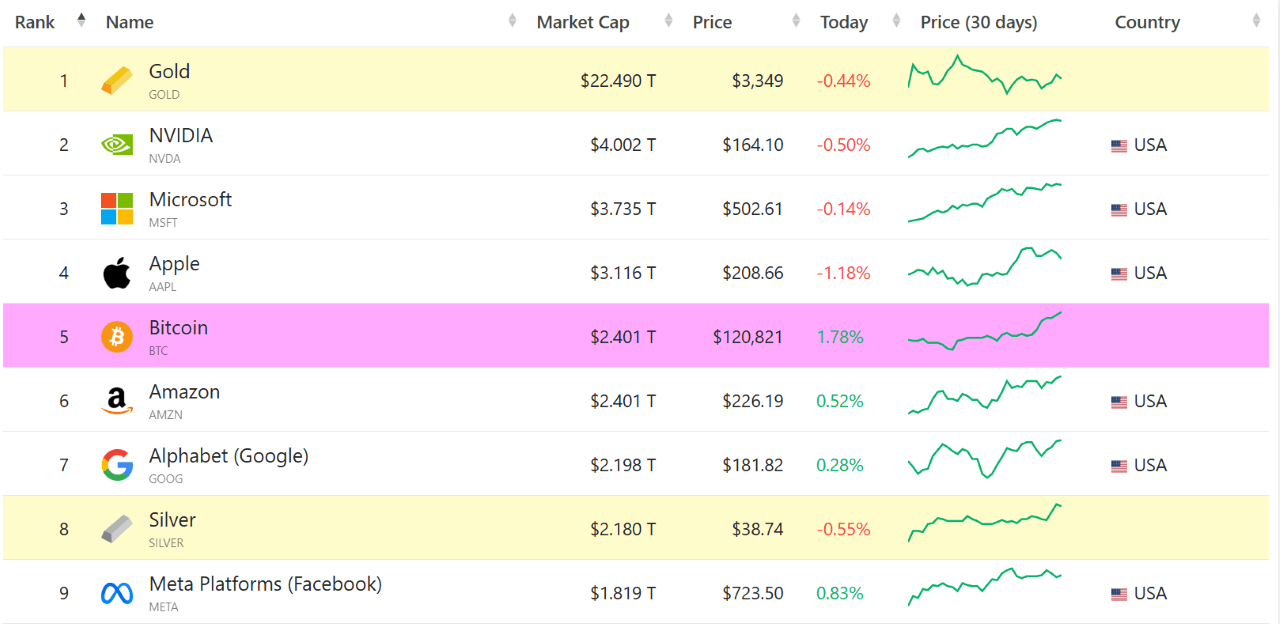Click the NVIDIA logo icon

[x=117, y=145]
